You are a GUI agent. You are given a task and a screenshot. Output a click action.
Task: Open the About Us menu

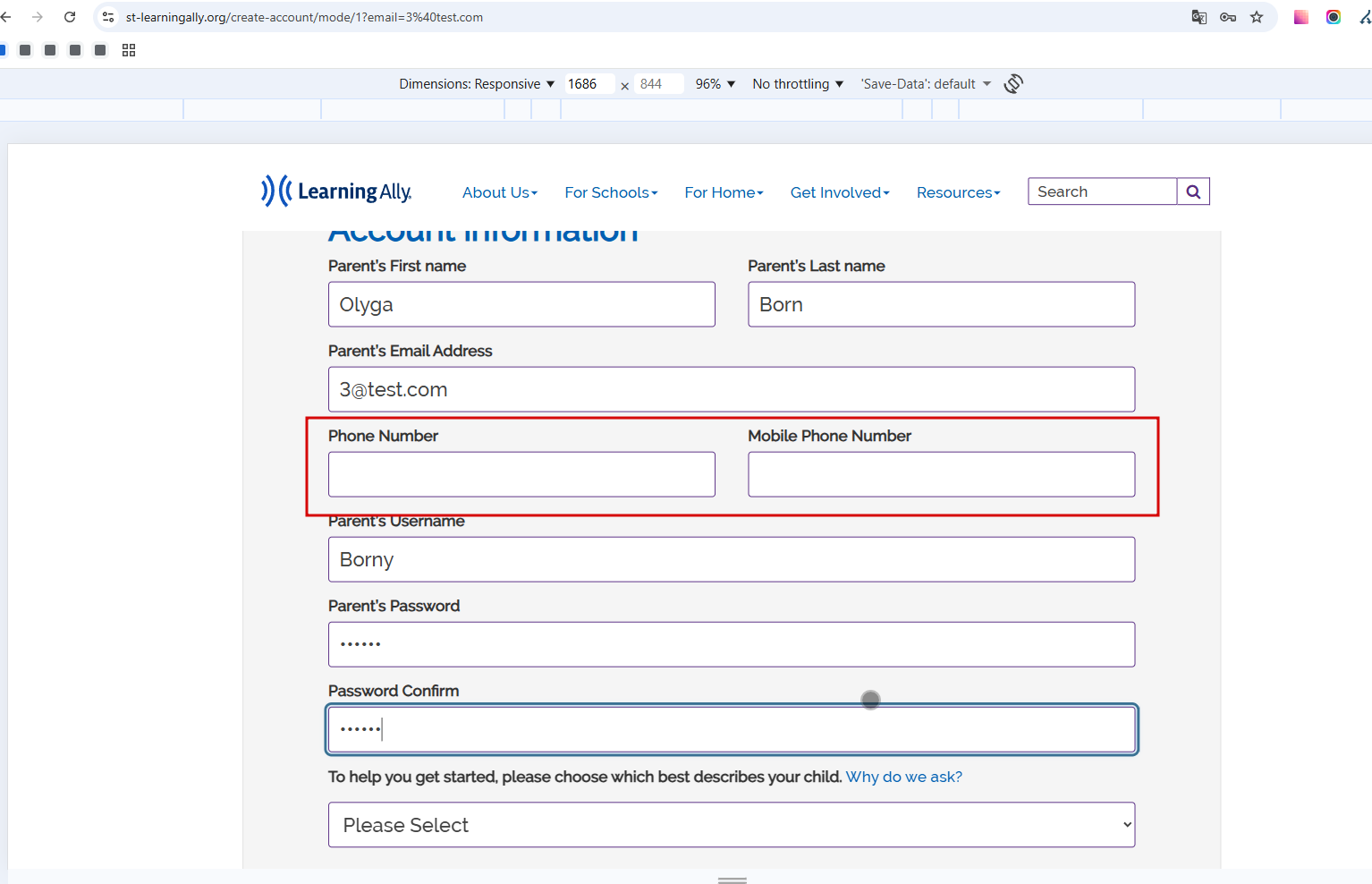pos(500,192)
